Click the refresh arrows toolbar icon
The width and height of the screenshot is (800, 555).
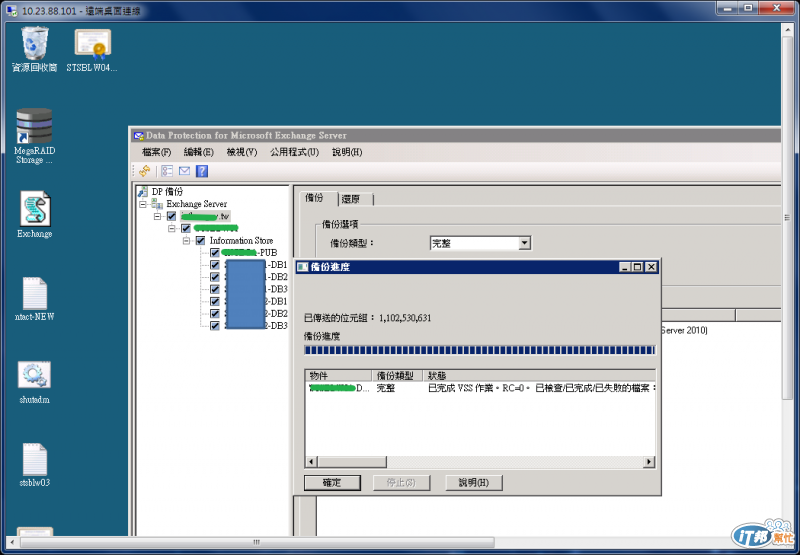click(144, 171)
